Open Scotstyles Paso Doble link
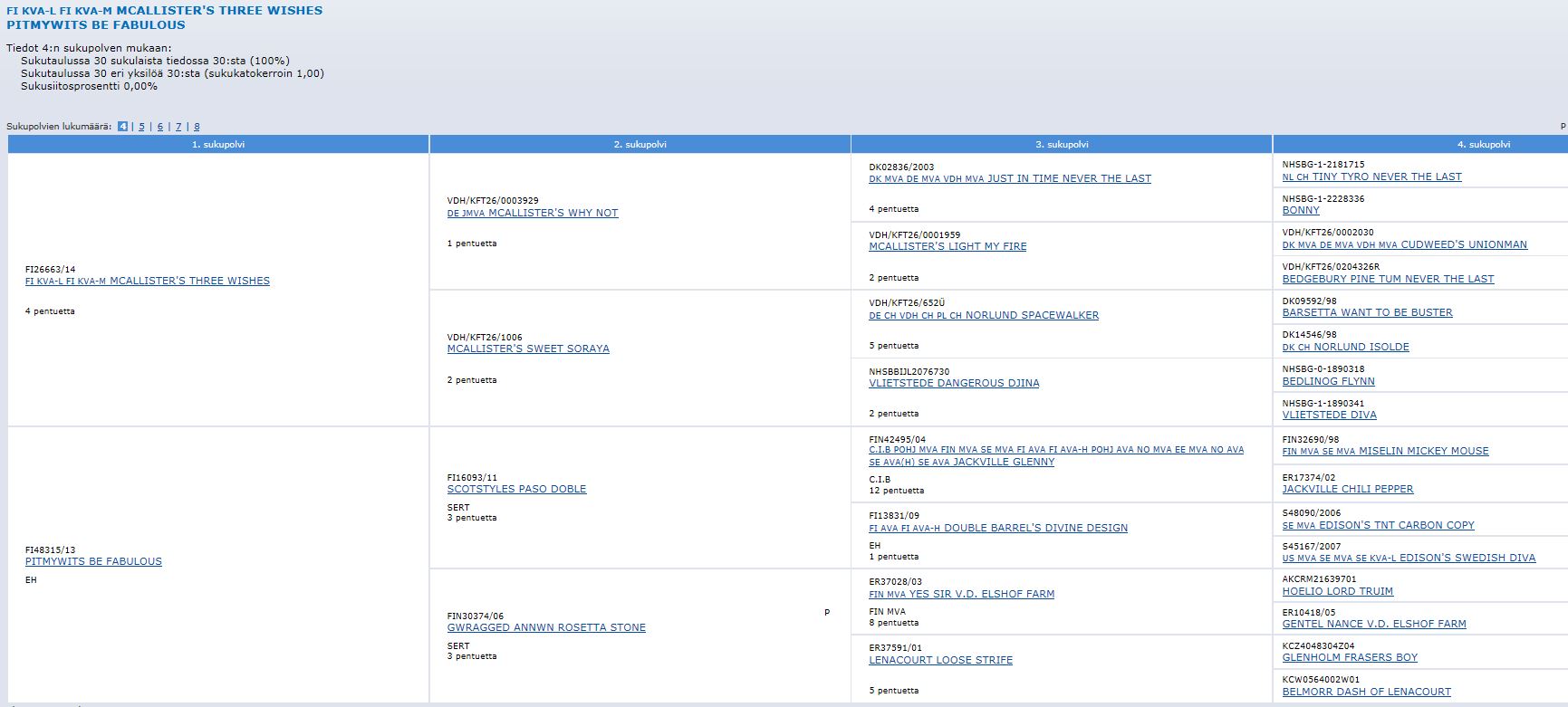1568x707 pixels. click(x=516, y=489)
